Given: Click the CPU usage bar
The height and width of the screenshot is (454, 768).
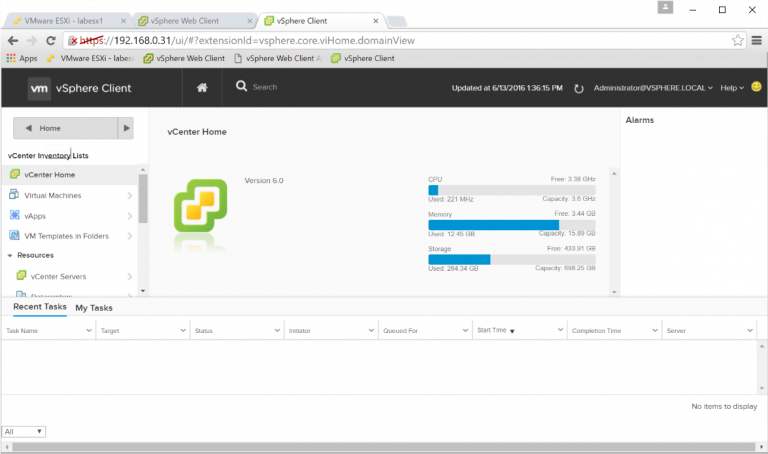Looking at the screenshot, I should [512, 190].
